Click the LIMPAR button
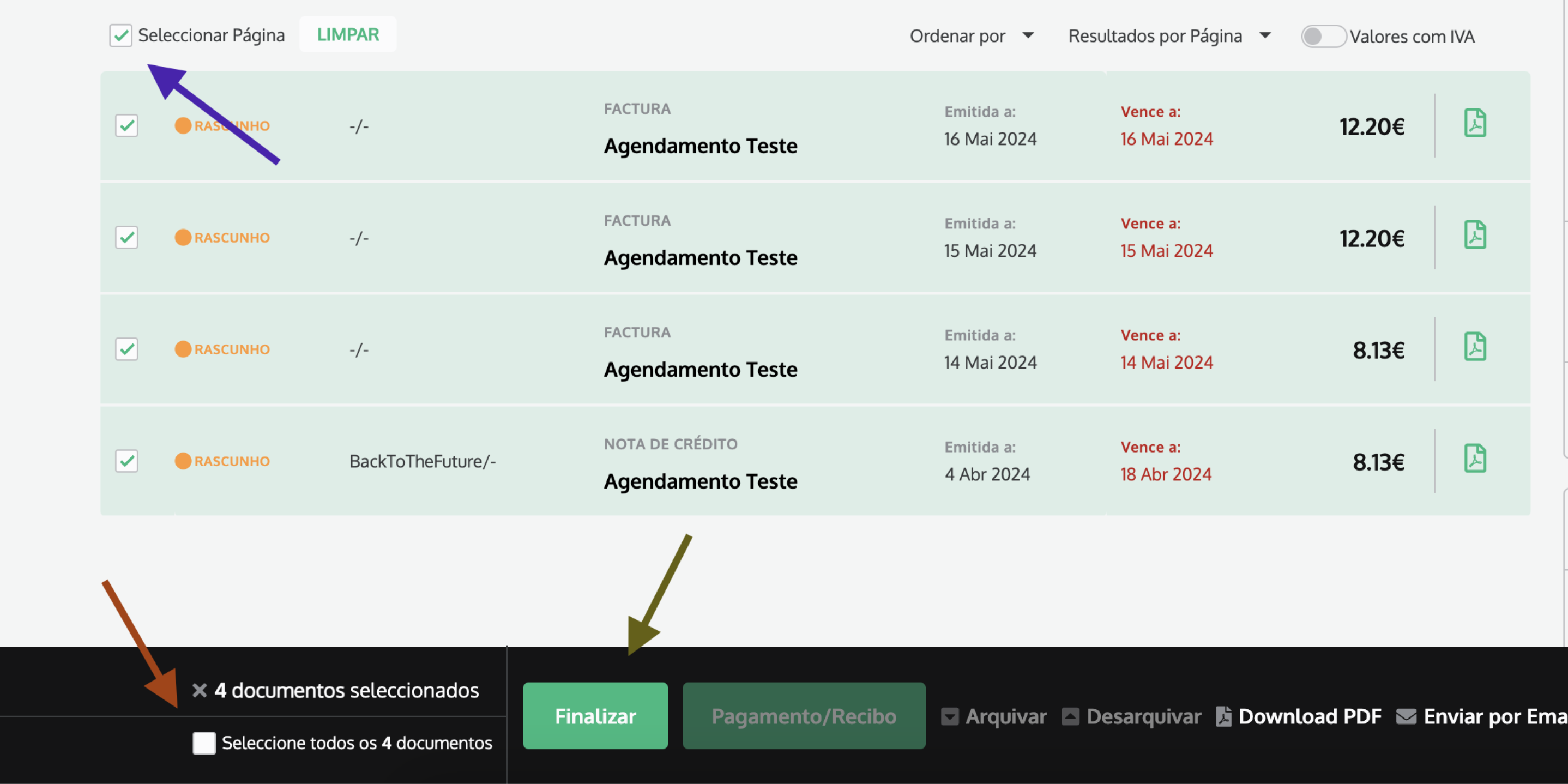This screenshot has width=1568, height=784. pyautogui.click(x=347, y=35)
